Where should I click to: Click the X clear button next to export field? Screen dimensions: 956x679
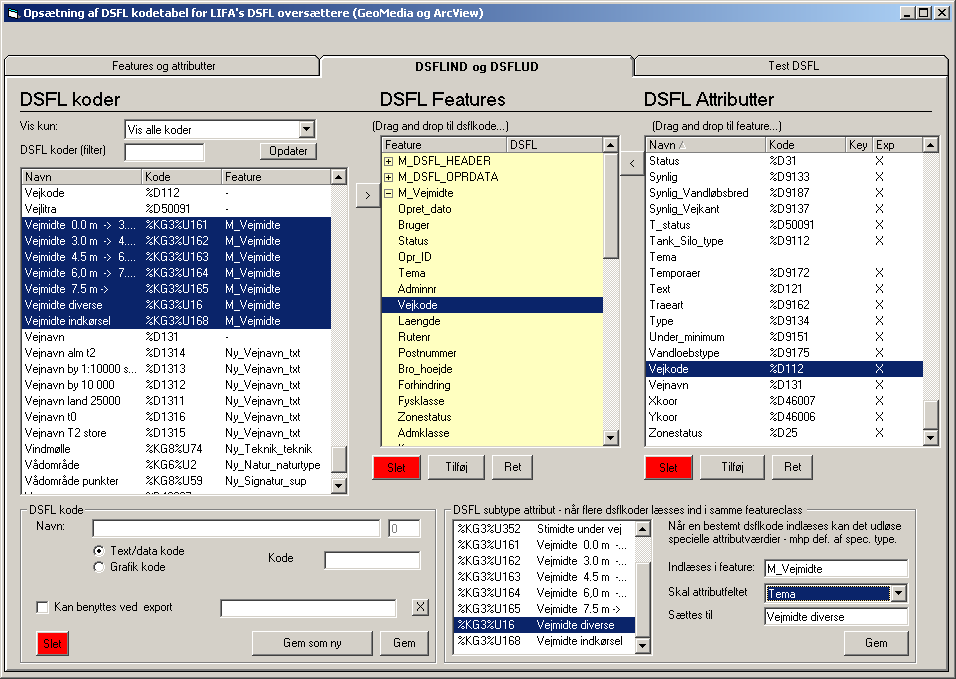coord(420,607)
